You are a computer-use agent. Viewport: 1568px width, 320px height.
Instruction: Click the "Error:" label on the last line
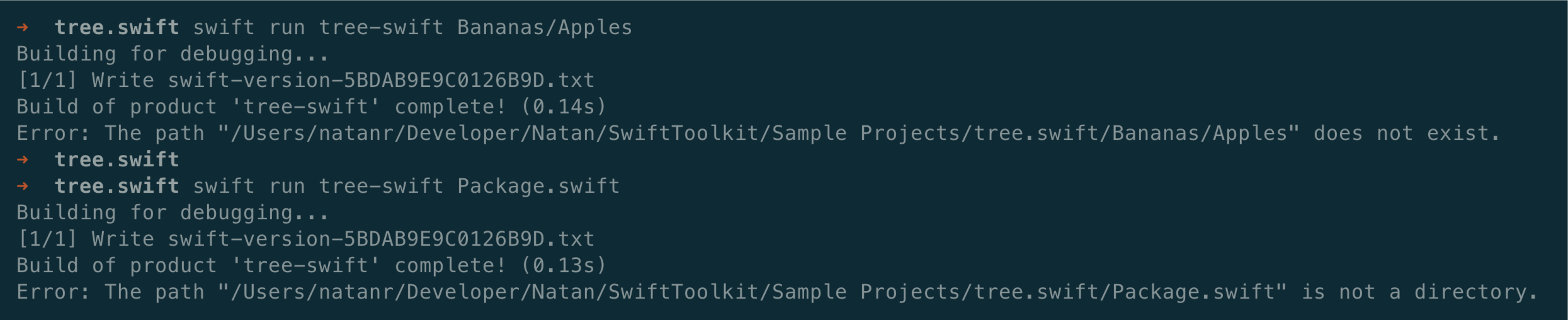(x=54, y=292)
